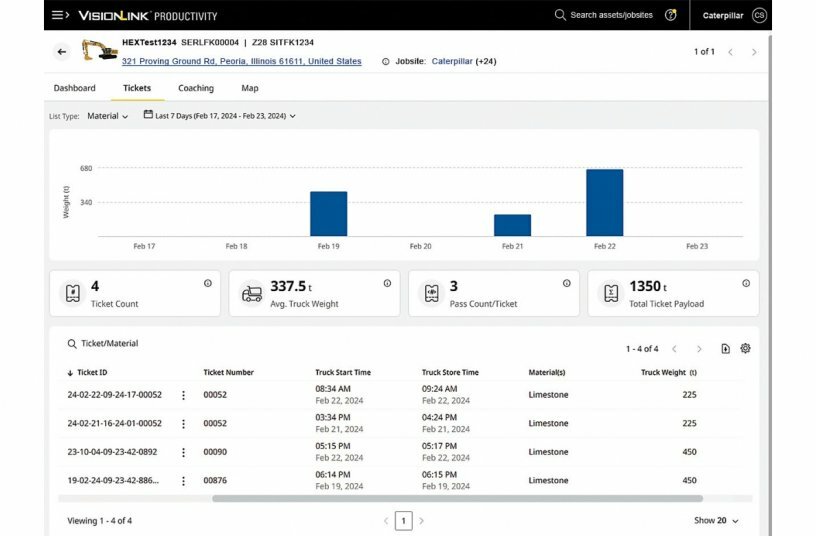Open the help question mark icon
Viewport: 816px width, 536px height.
point(670,15)
